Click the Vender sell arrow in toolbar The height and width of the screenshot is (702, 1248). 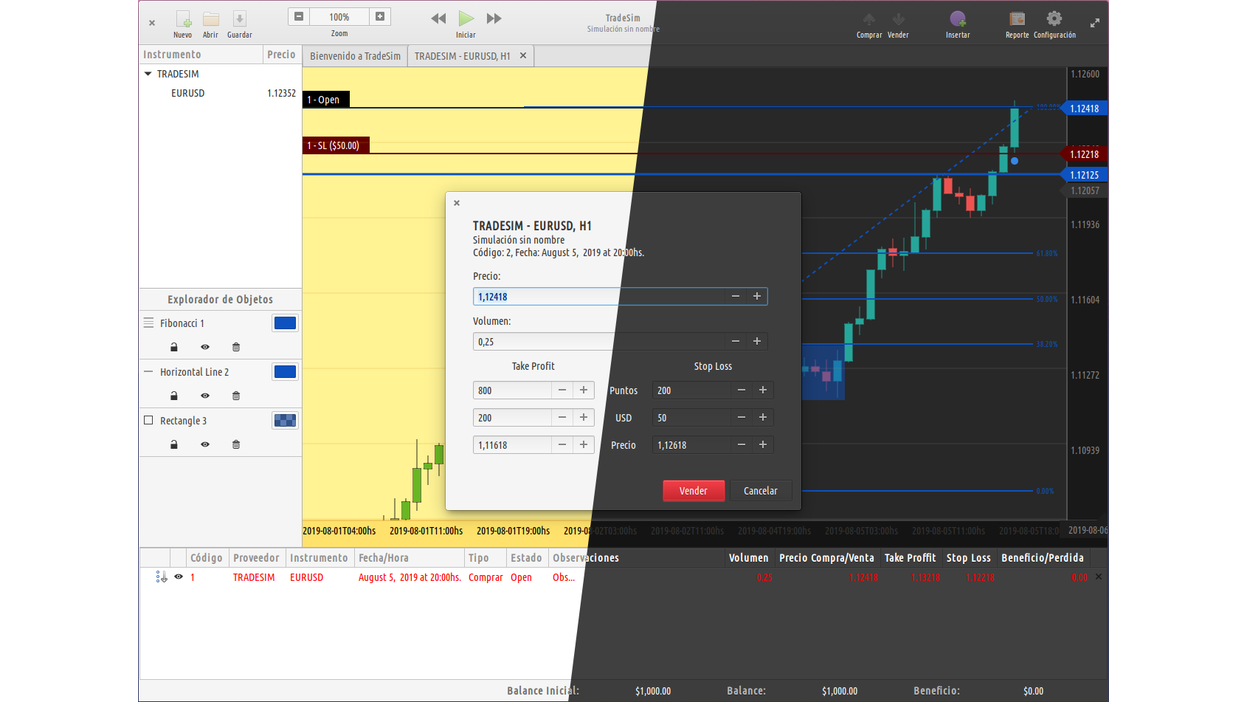pos(898,20)
